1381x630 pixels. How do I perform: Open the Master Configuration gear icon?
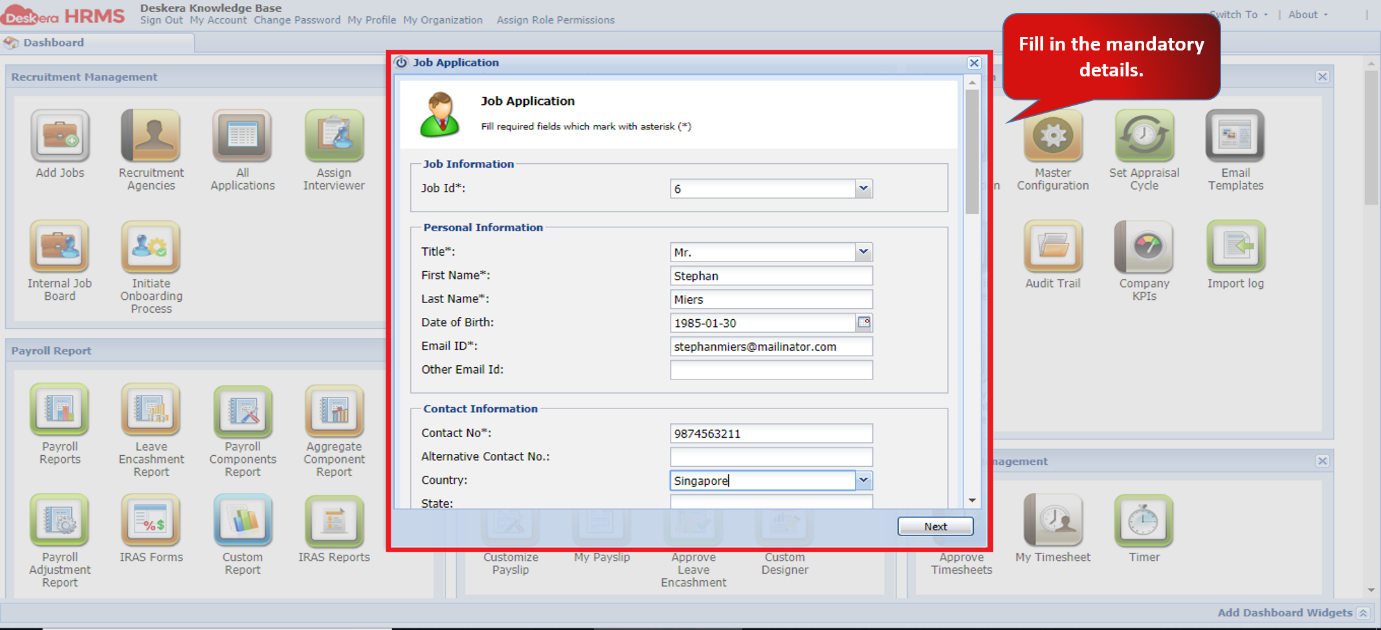pos(1053,136)
